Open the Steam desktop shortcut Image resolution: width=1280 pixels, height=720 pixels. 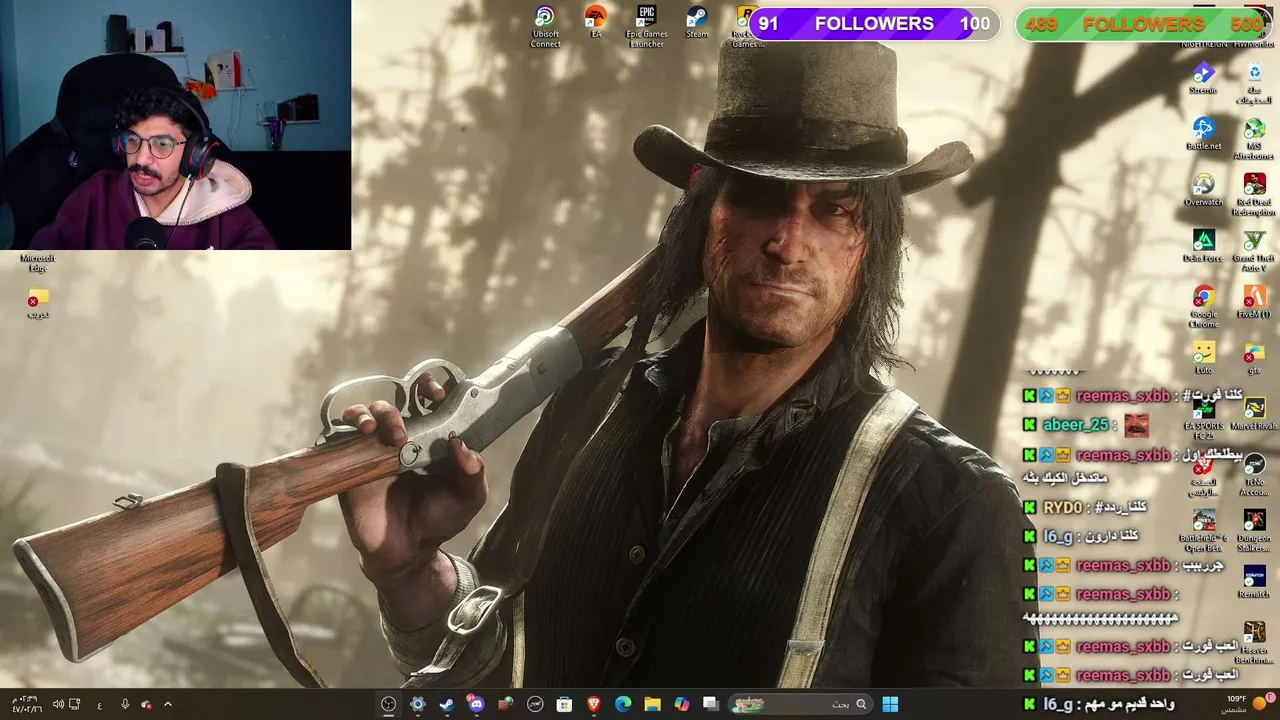point(697,22)
